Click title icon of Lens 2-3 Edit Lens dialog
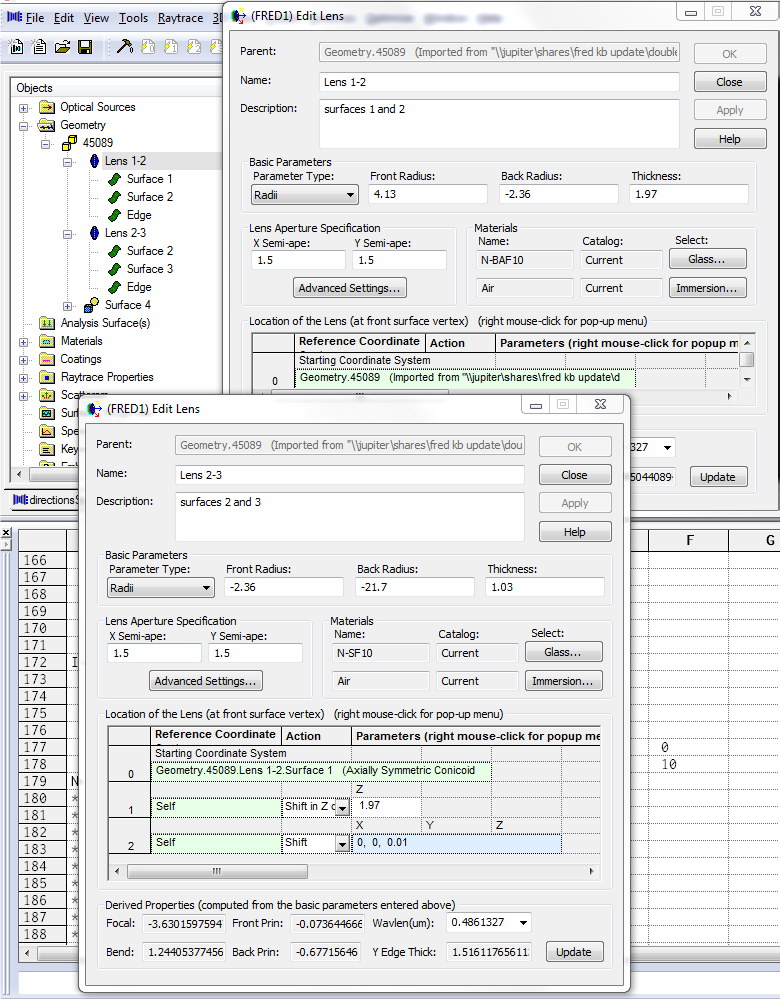The image size is (780, 999). (94, 409)
